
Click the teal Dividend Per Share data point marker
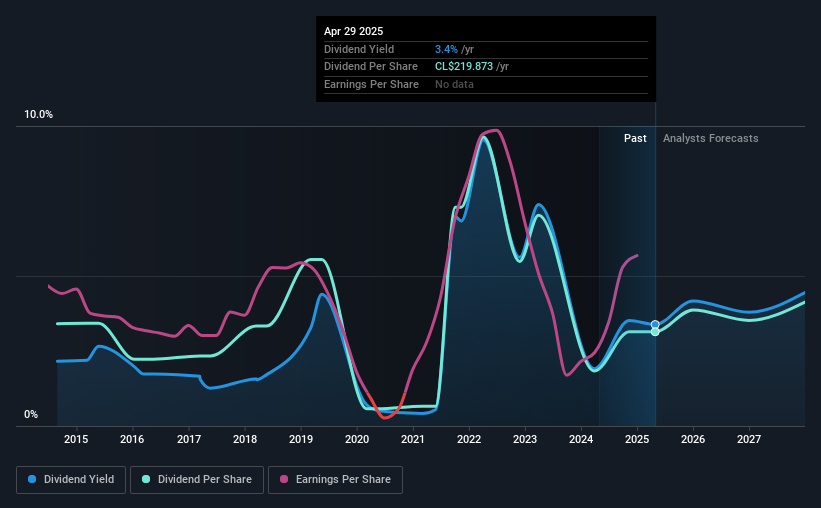tap(655, 332)
